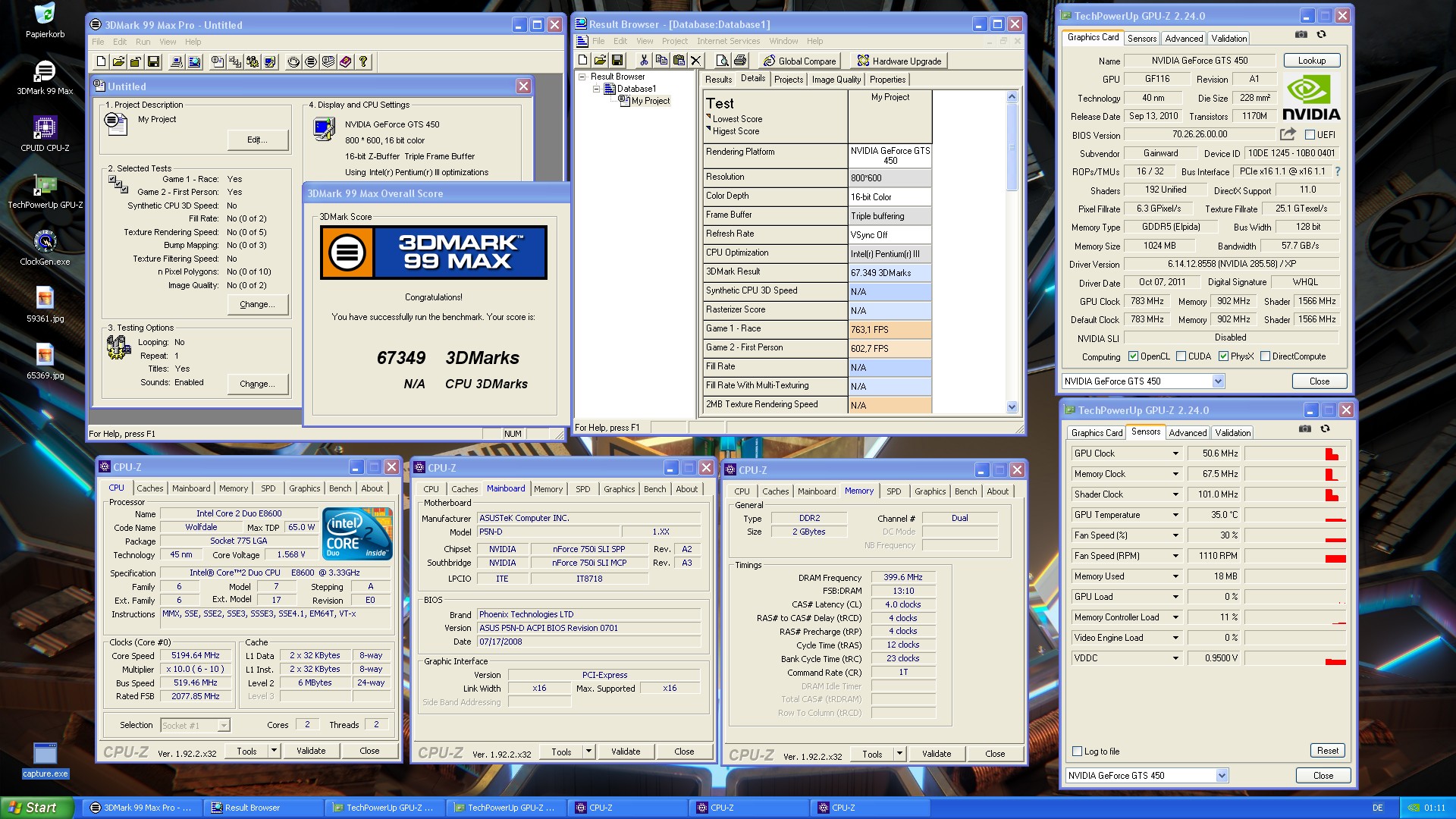The height and width of the screenshot is (819, 1456).
Task: Open VDDC sensor dropdown
Action: (x=1175, y=658)
